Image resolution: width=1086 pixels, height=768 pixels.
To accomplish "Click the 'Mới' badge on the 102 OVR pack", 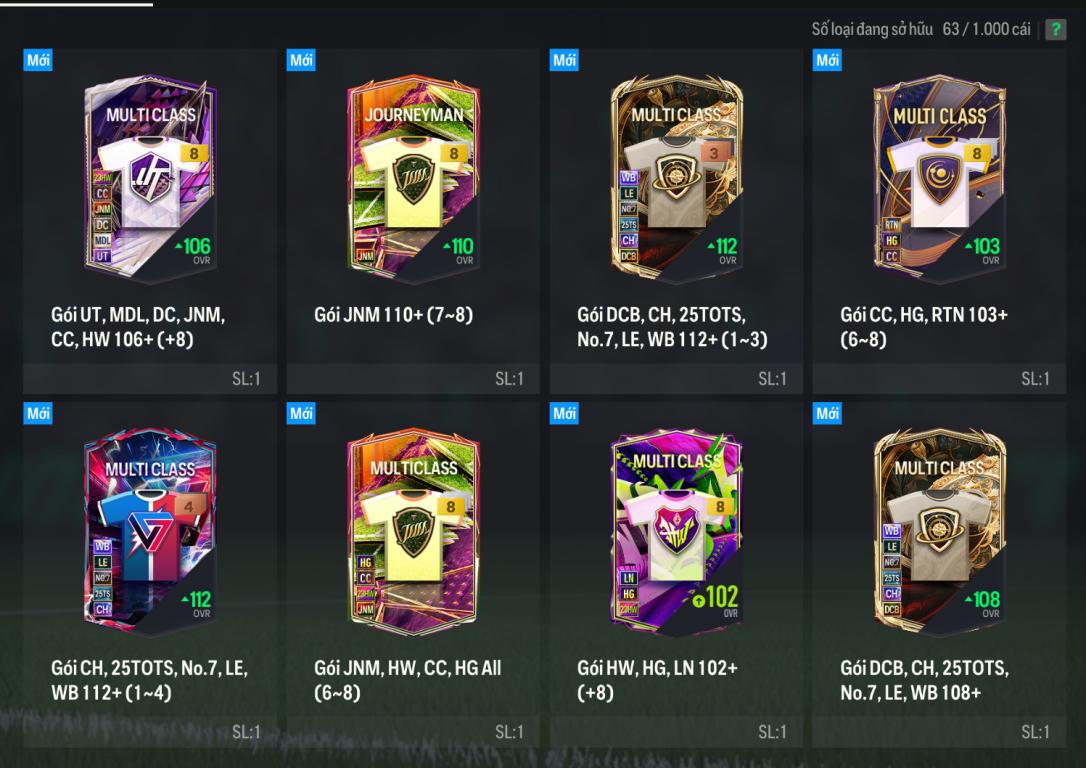I will pos(564,413).
